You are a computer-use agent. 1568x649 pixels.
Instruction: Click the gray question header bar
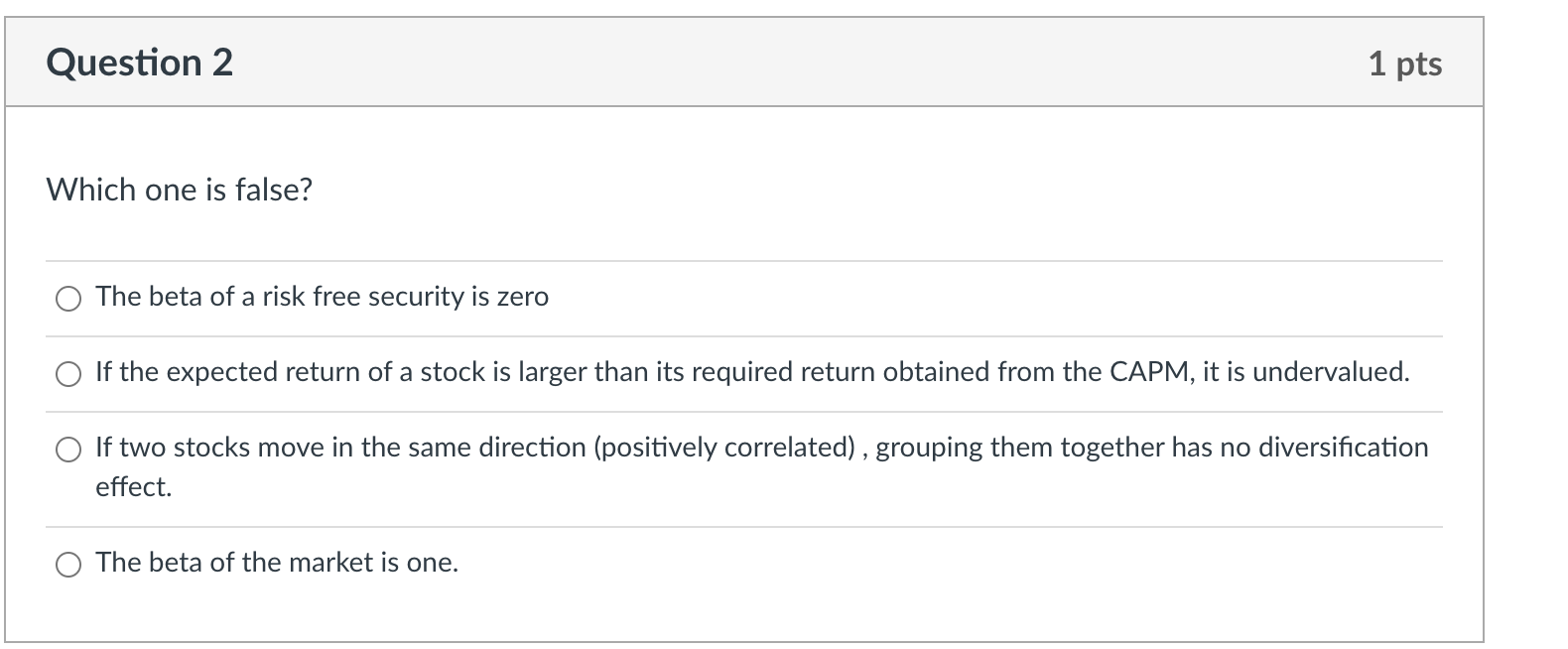tap(744, 63)
